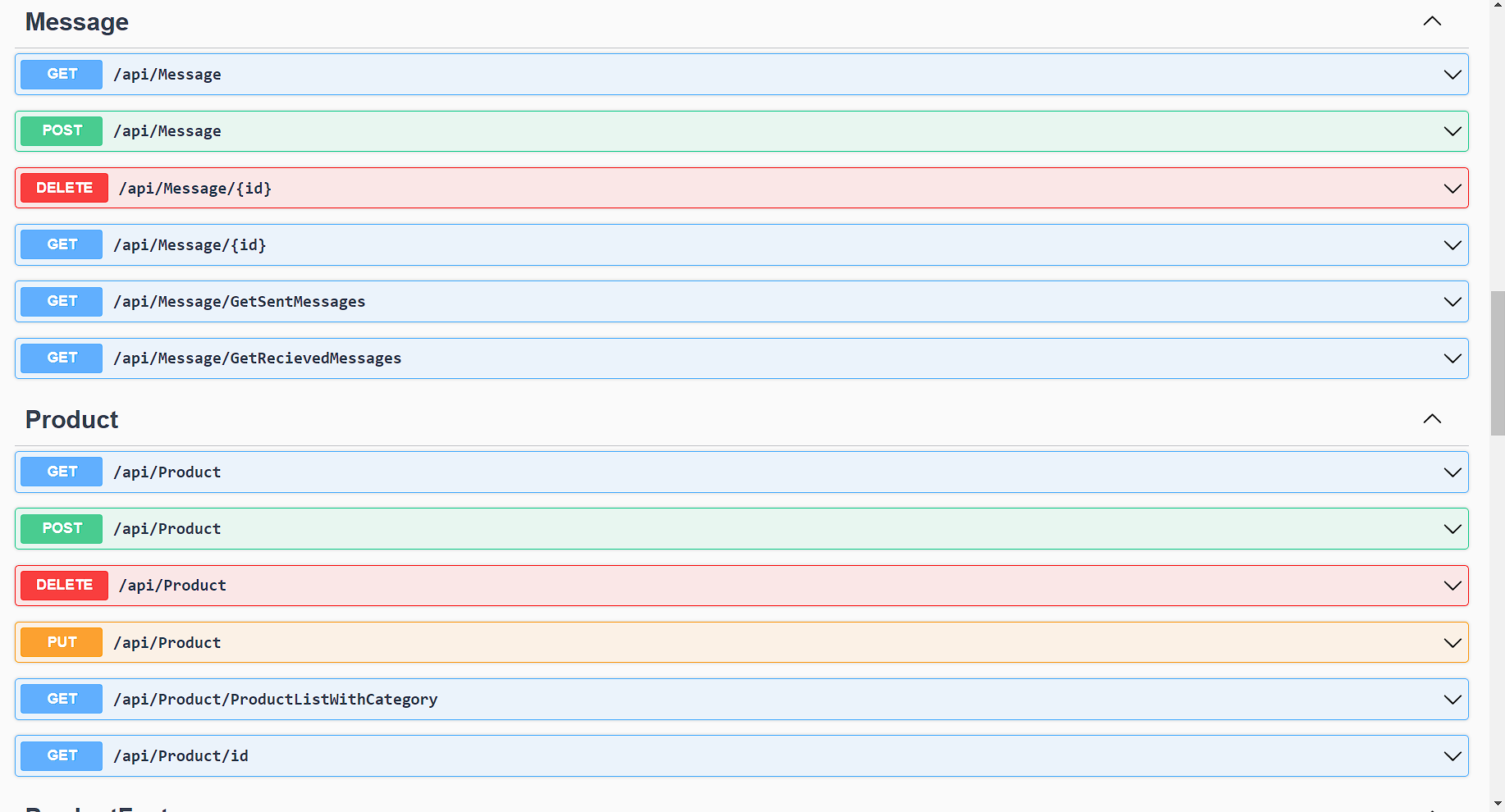Click the DELETE badge for /api/Message/{id}
This screenshot has width=1505, height=812.
point(64,188)
